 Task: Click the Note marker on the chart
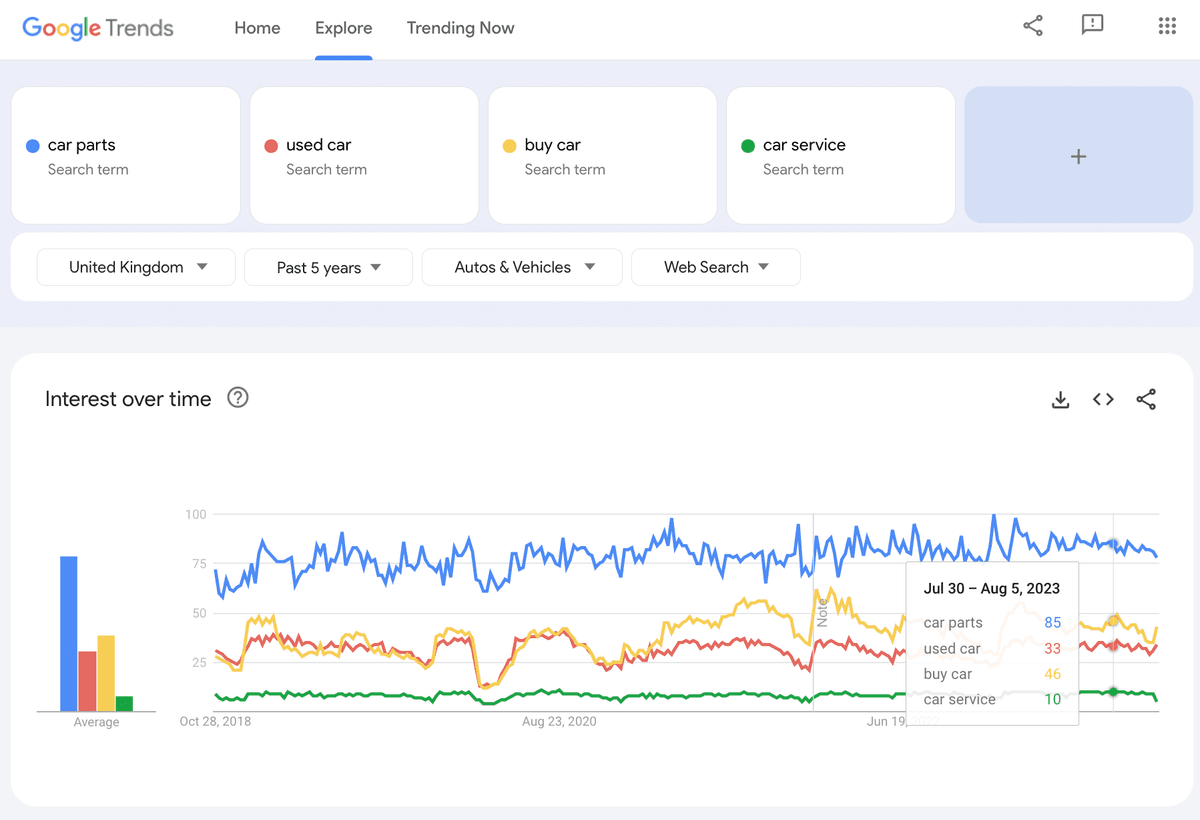822,612
